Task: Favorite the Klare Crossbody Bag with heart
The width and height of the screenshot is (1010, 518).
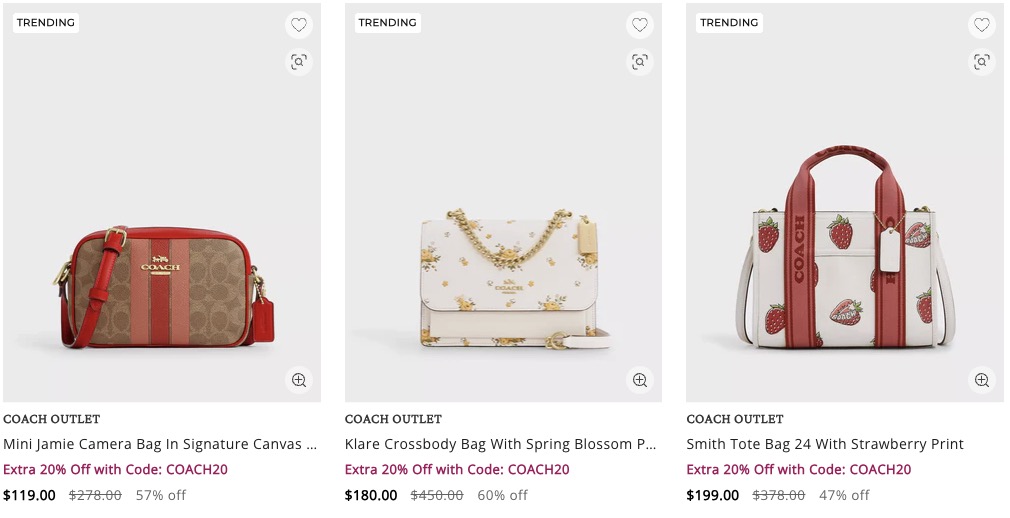Action: [640, 25]
